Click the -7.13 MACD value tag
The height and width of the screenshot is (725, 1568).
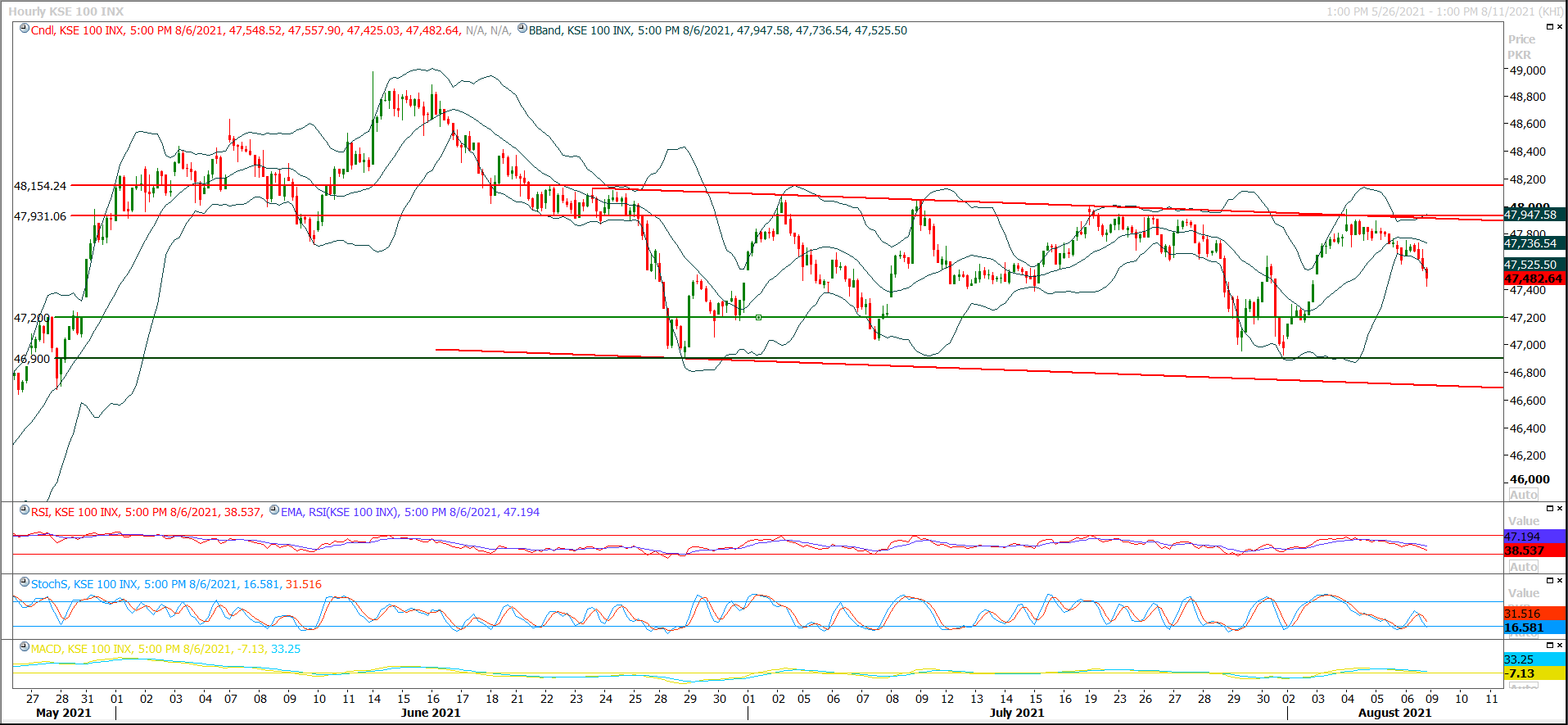tap(1534, 673)
